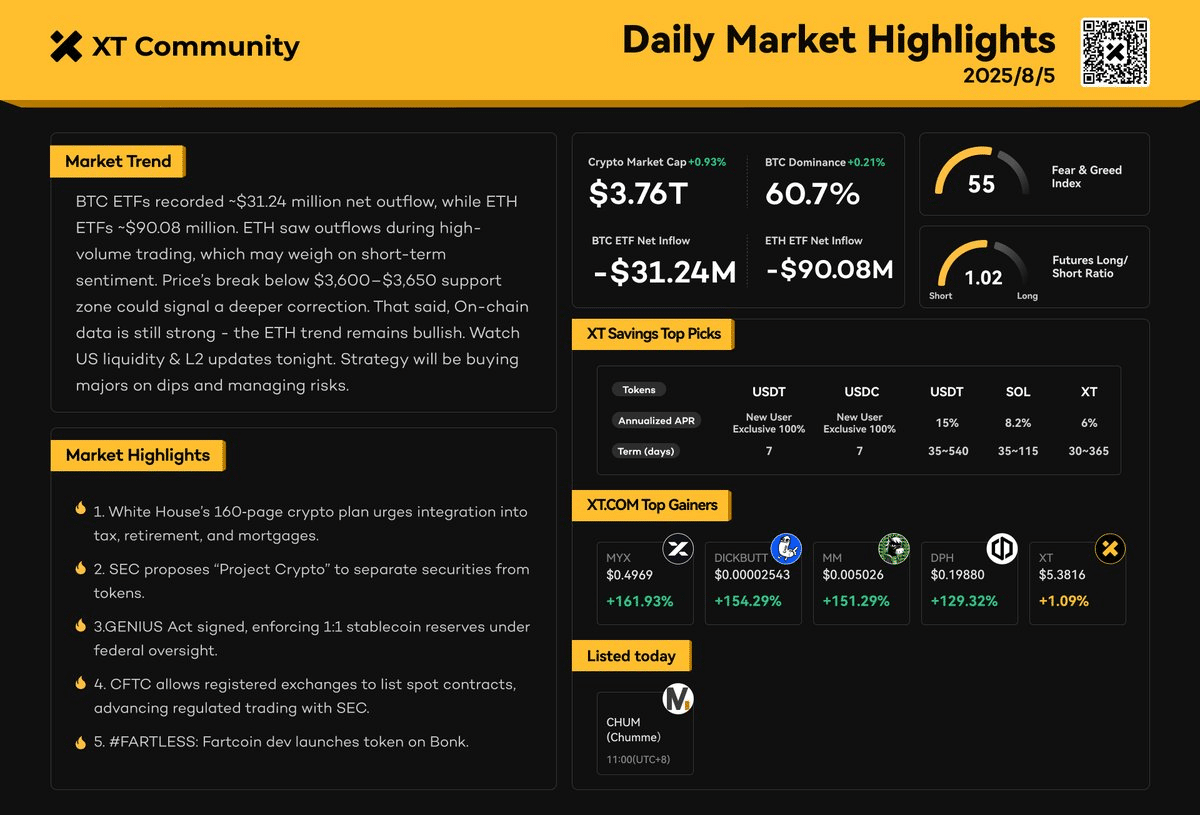Click the DICKBUTT token icon
This screenshot has width=1200, height=815.
tap(786, 549)
